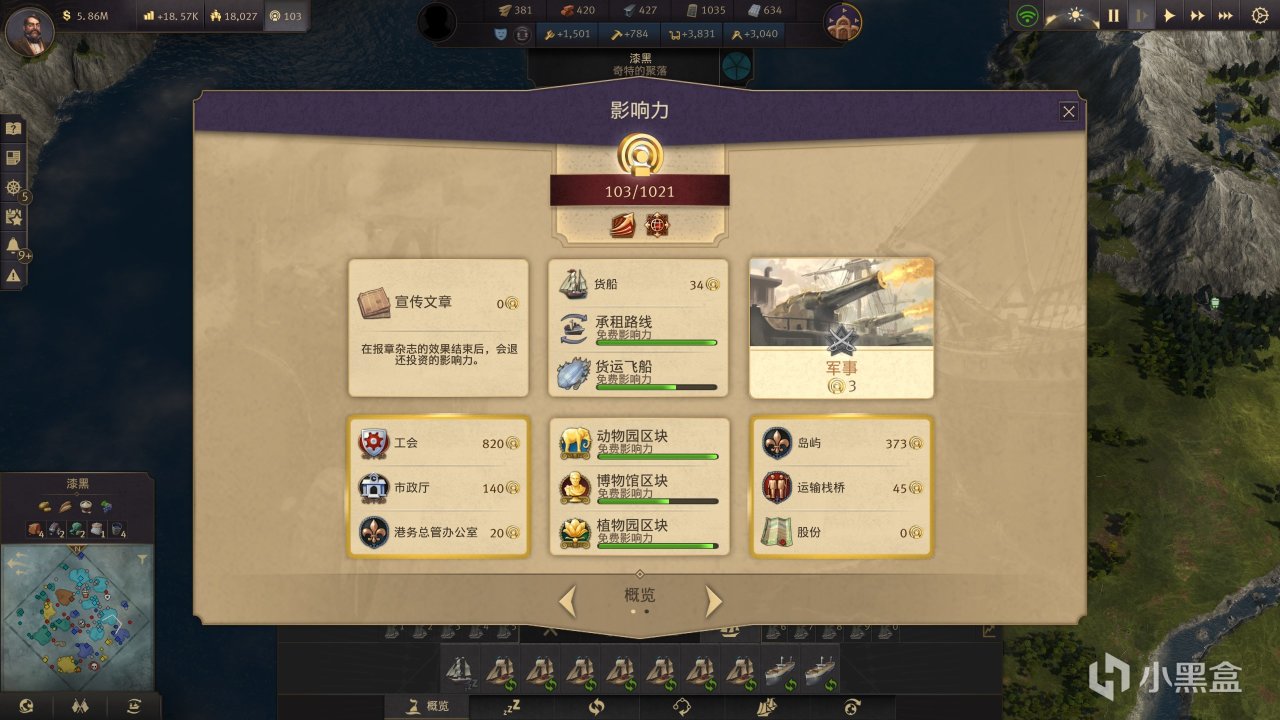Open the 植物园区块 botanical garden entry
This screenshot has width=1280, height=720.
tap(639, 532)
